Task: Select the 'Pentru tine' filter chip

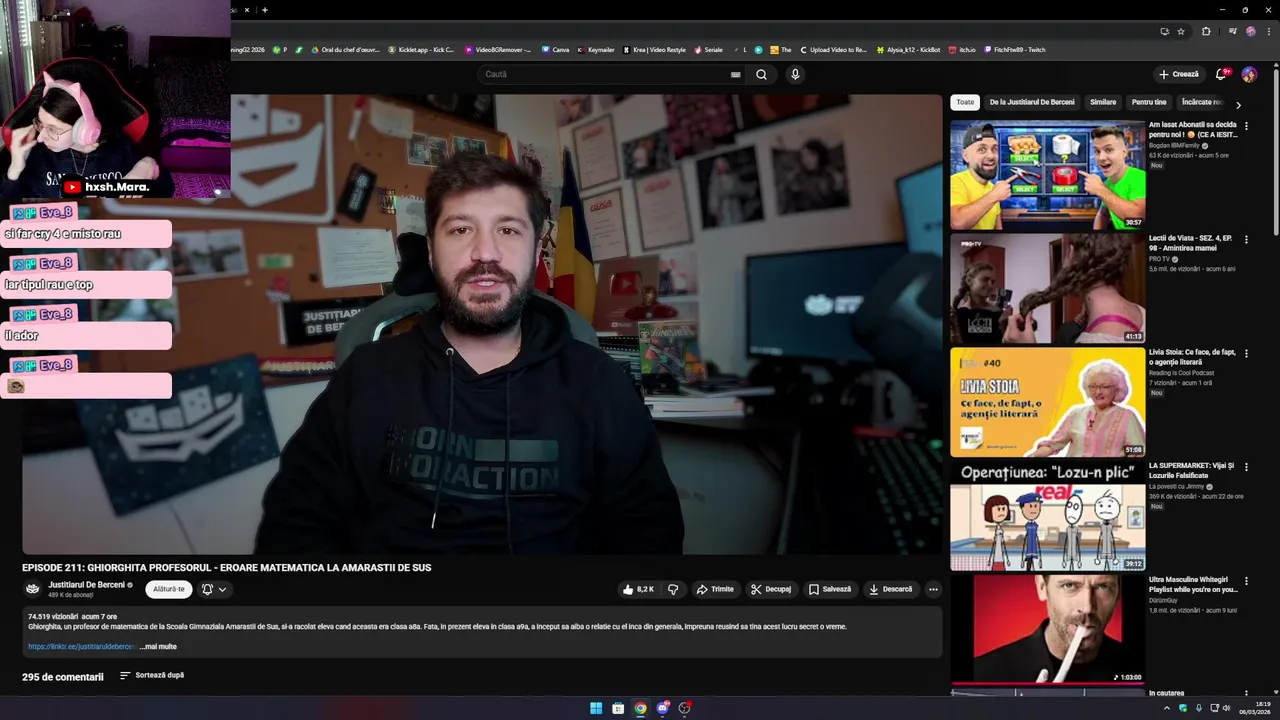Action: [x=1149, y=102]
